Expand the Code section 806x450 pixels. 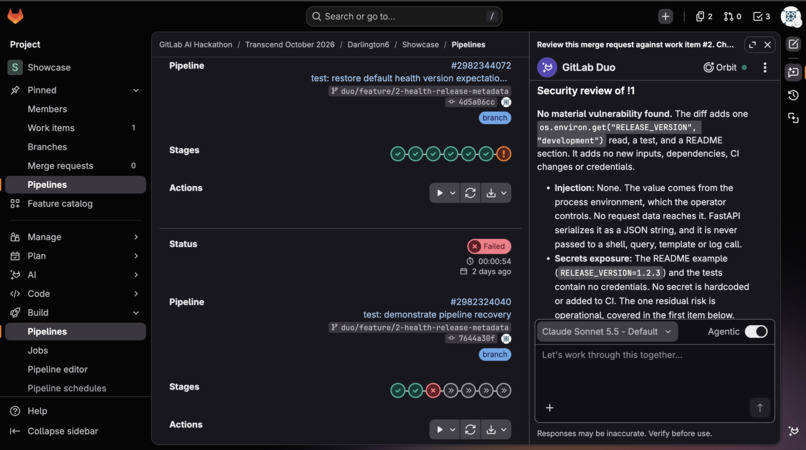[x=76, y=294]
